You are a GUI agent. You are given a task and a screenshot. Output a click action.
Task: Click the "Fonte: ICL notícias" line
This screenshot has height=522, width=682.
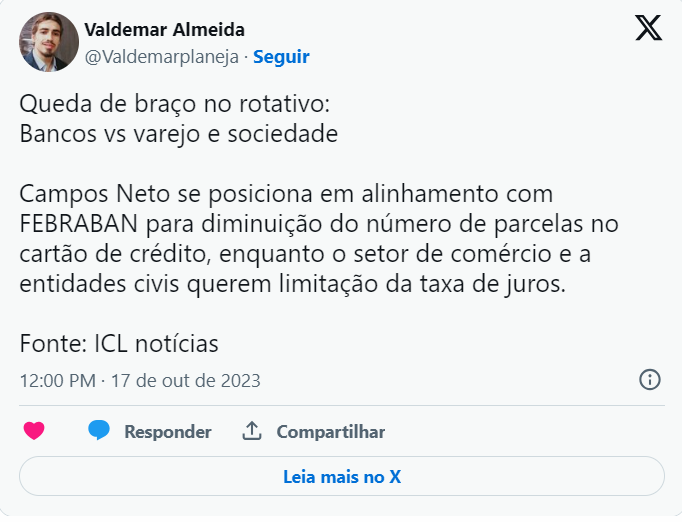(x=118, y=343)
